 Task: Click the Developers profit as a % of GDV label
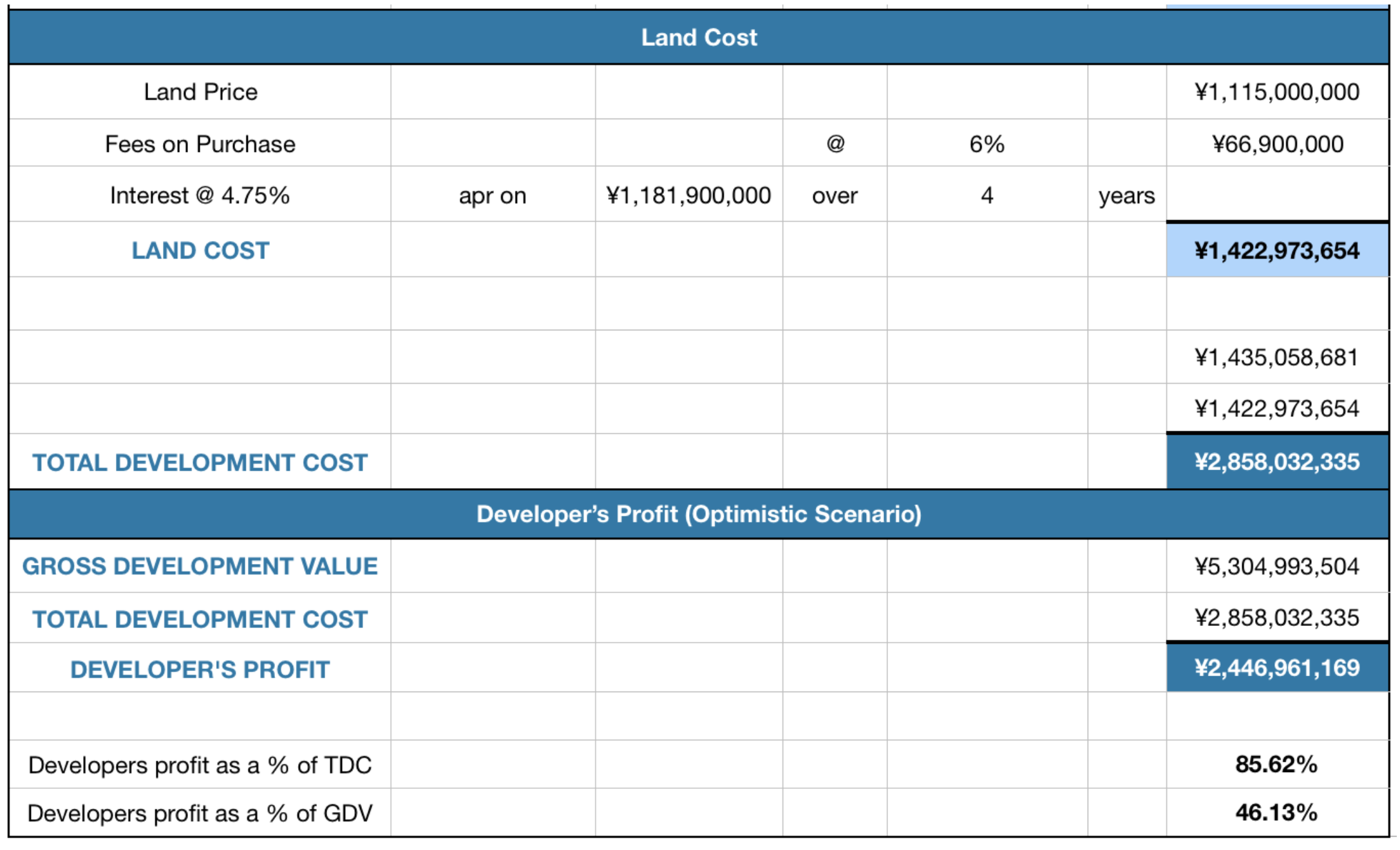(200, 813)
